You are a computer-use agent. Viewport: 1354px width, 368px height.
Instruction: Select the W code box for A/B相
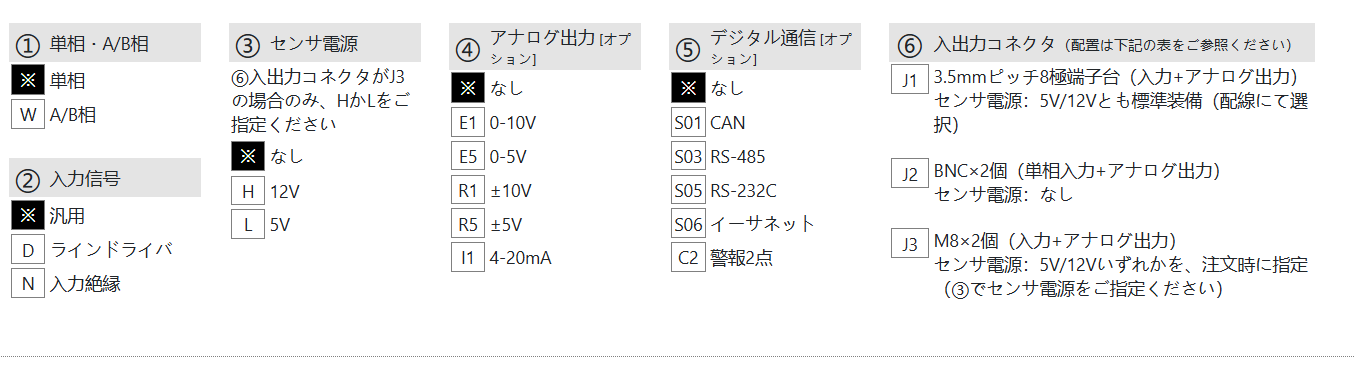pos(28,114)
